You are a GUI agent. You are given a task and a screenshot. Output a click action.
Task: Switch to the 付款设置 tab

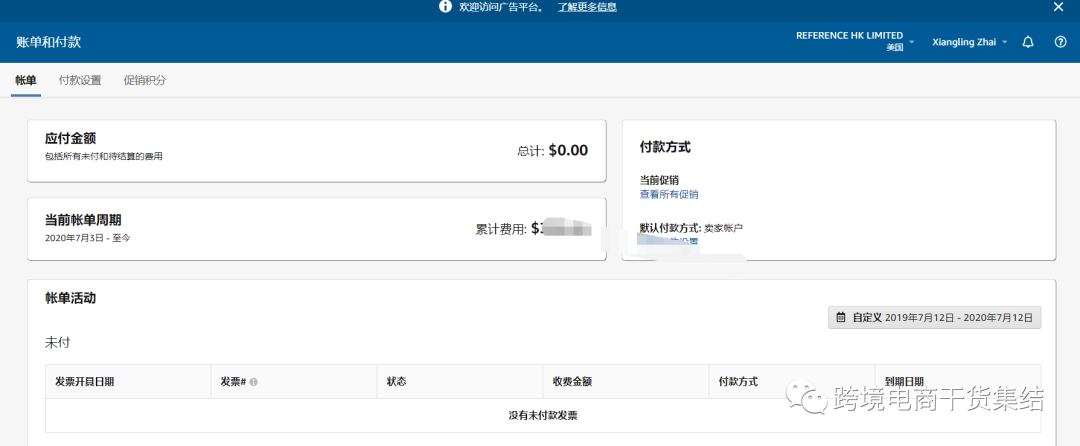pyautogui.click(x=80, y=80)
